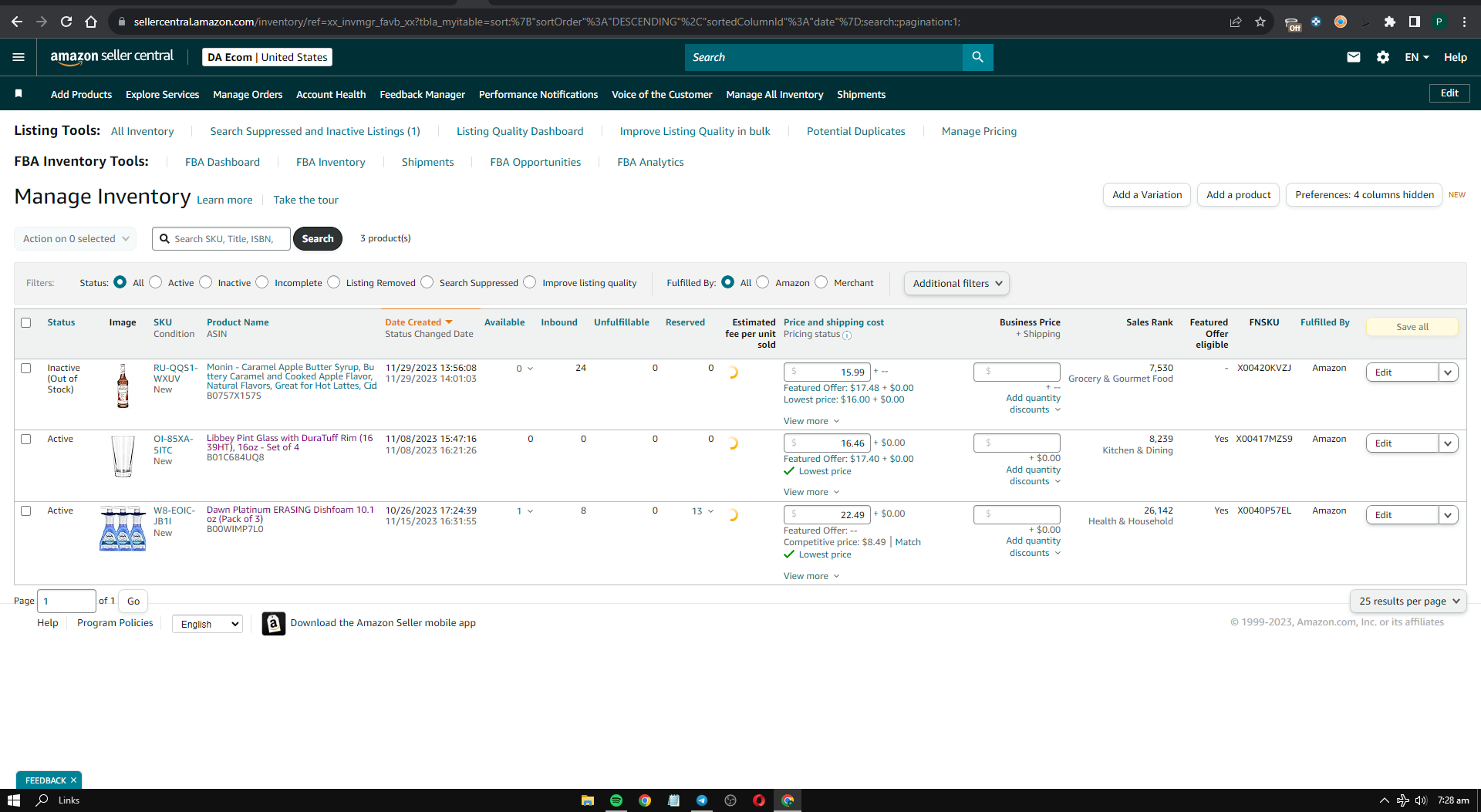Expand Add quantity discounts for Monin syrup
Image resolution: width=1481 pixels, height=812 pixels.
[x=1034, y=403]
